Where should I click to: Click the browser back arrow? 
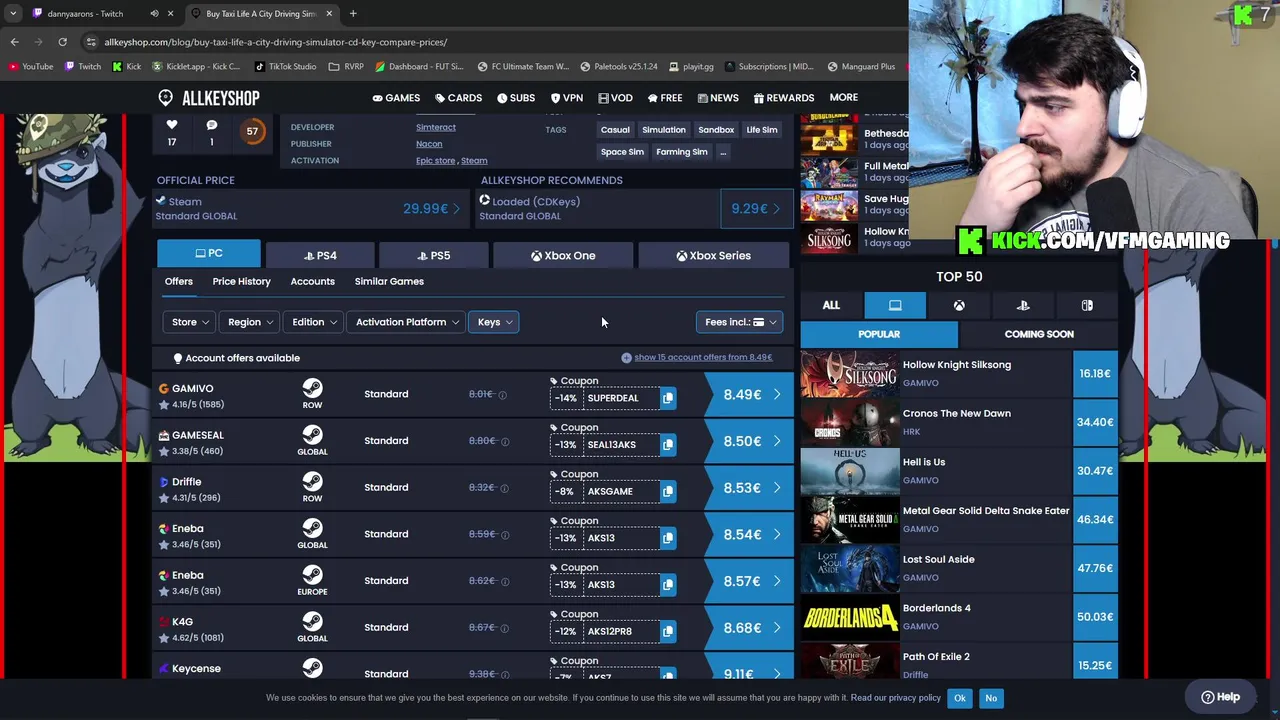(14, 42)
